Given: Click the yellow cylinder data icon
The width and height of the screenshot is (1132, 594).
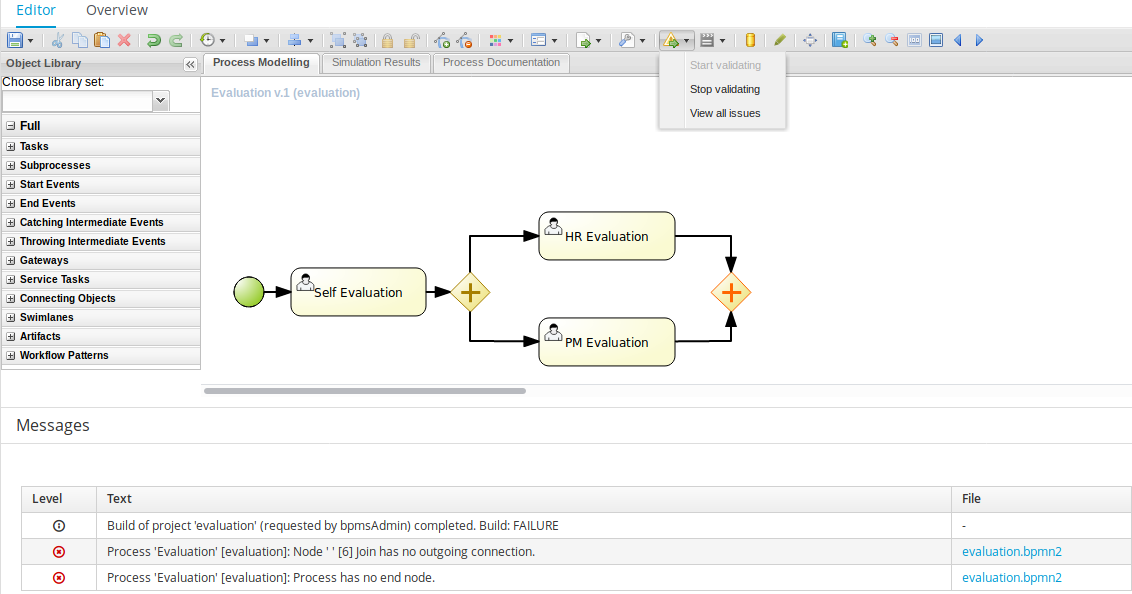Looking at the screenshot, I should point(750,40).
